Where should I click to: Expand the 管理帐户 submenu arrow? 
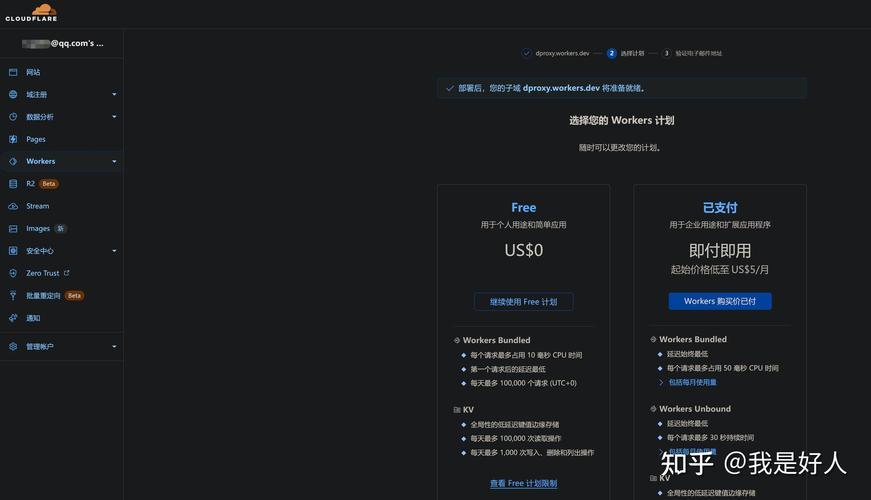[x=114, y=346]
